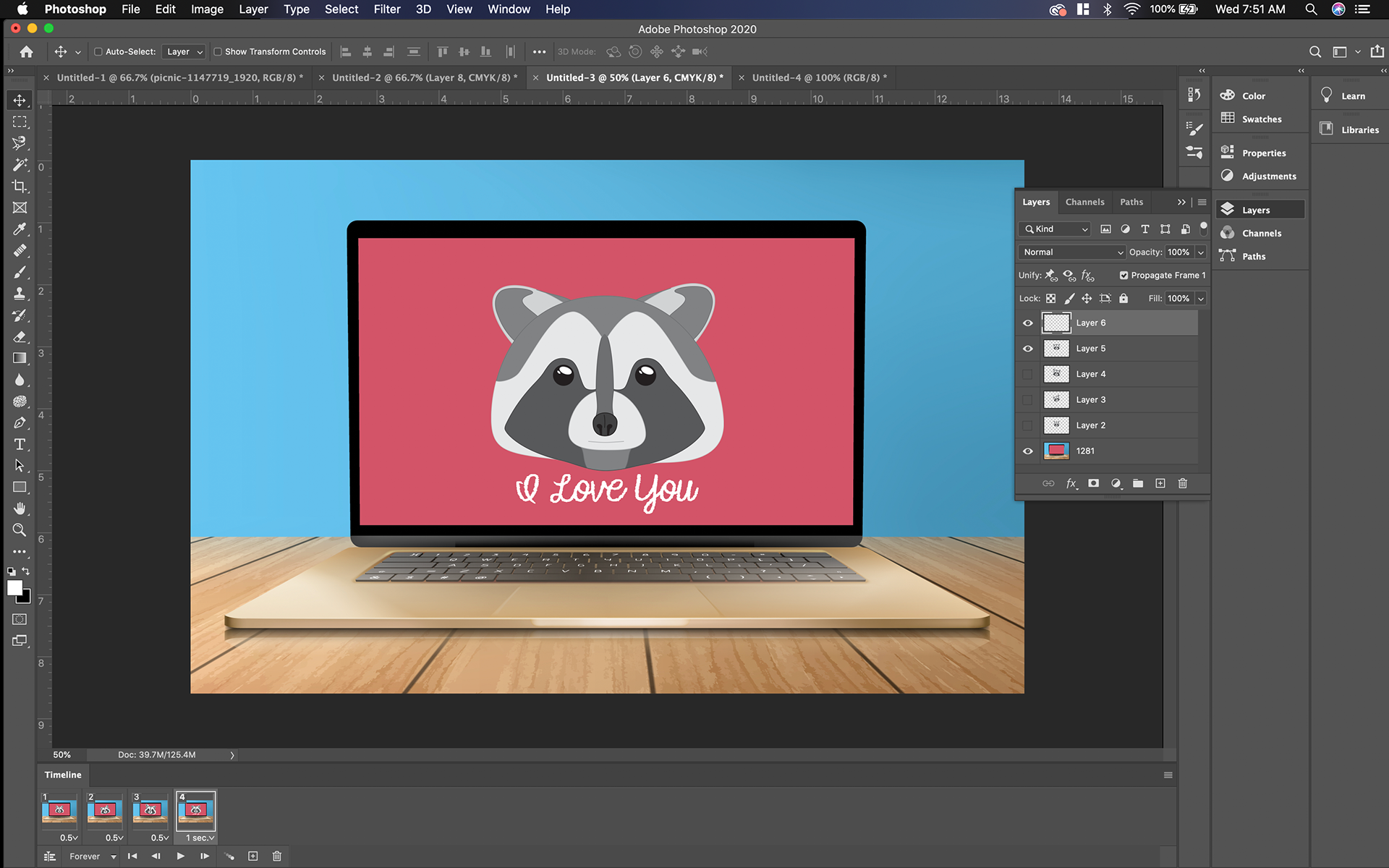Click the Home icon in options bar

[26, 51]
